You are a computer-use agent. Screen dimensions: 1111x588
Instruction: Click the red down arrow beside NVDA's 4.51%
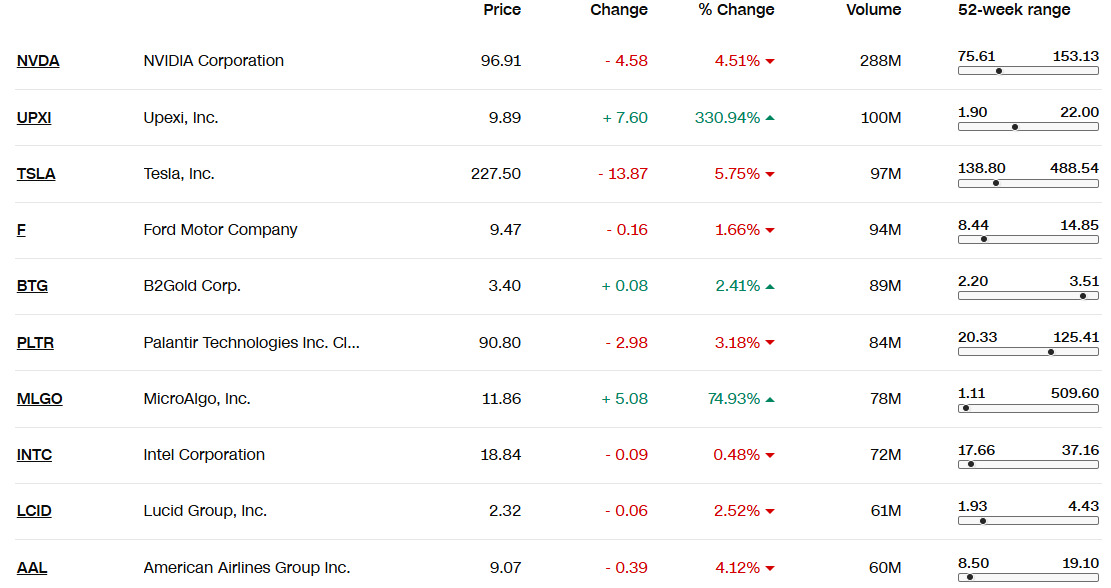pyautogui.click(x=770, y=62)
